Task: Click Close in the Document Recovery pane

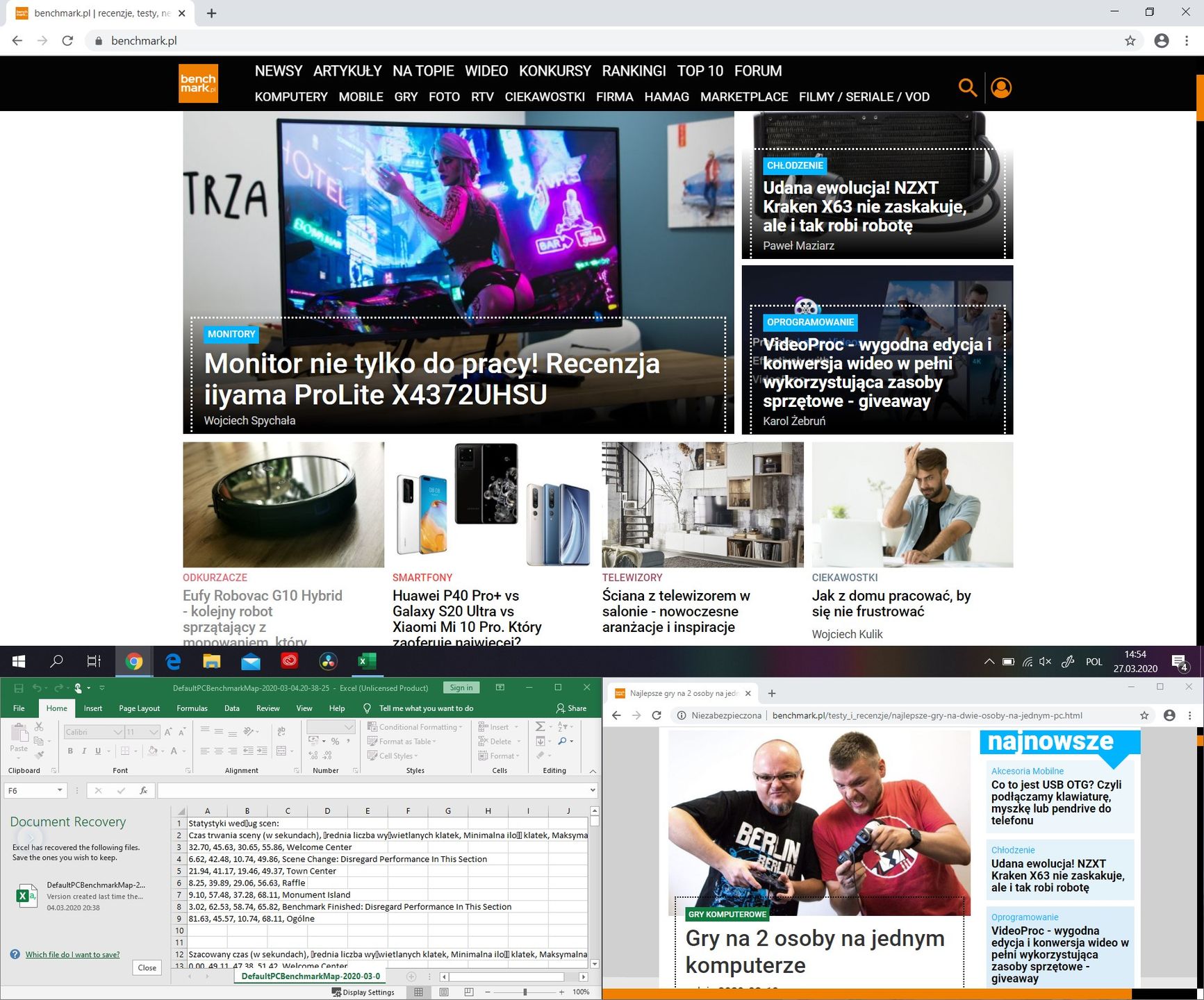Action: [147, 968]
